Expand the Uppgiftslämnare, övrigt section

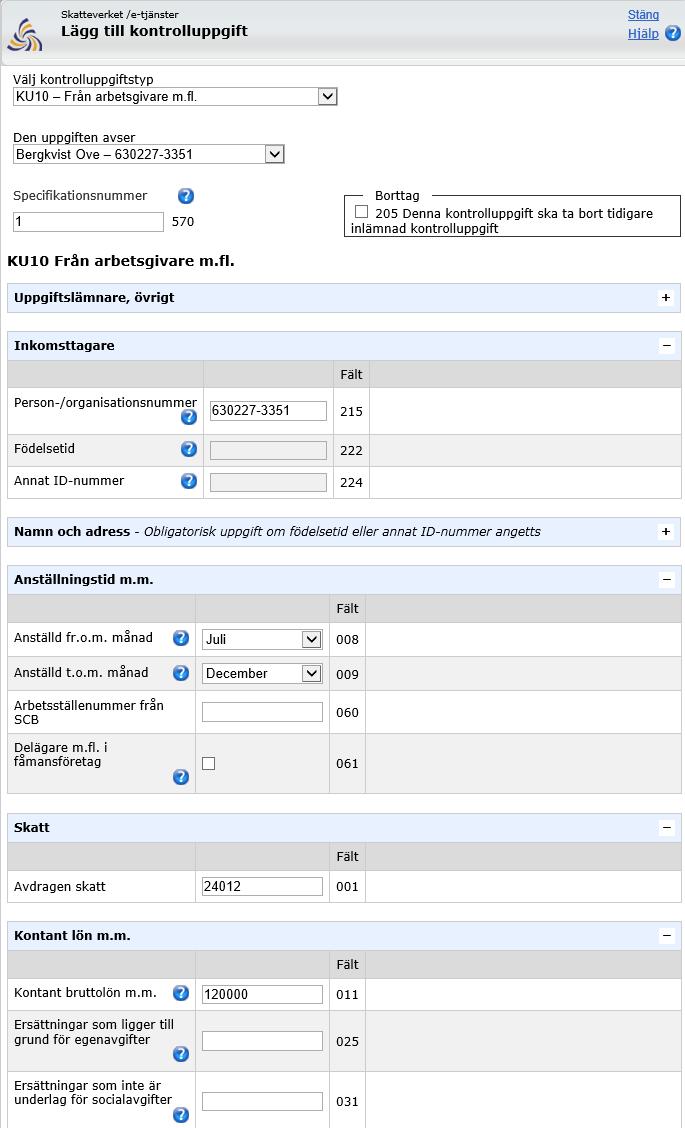pyautogui.click(x=666, y=298)
